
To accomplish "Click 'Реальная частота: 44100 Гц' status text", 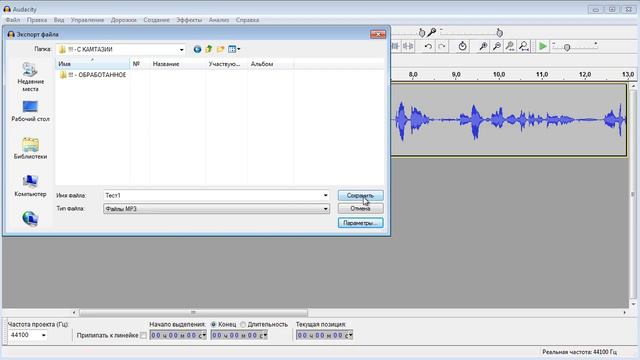I will coord(580,352).
